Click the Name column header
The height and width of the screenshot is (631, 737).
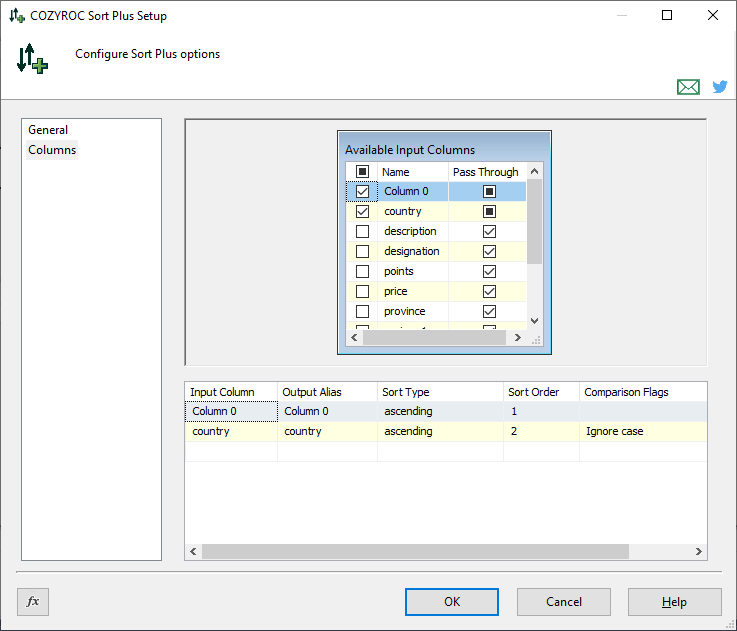tap(413, 172)
